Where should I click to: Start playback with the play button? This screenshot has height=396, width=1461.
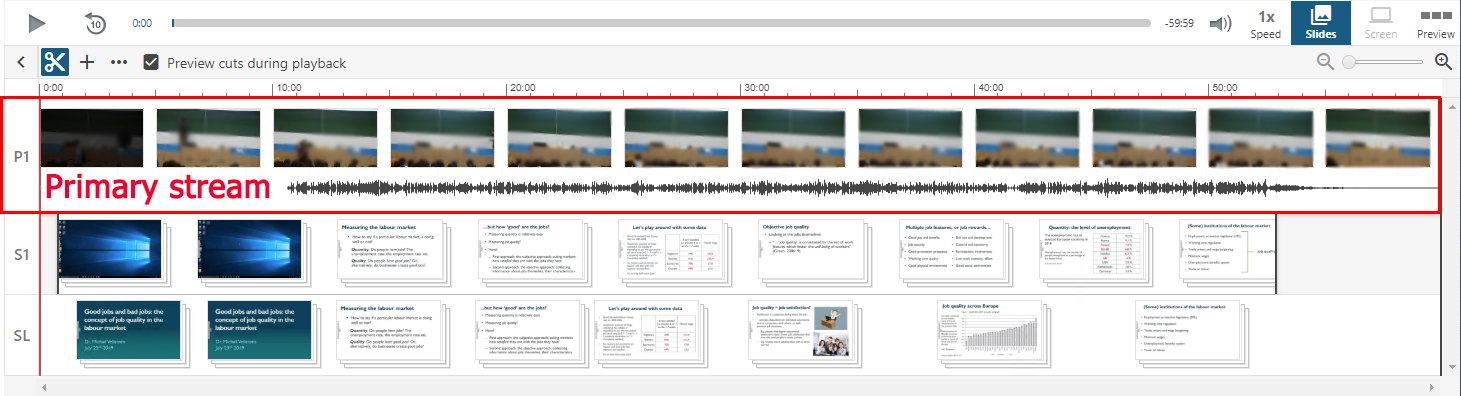[36, 22]
